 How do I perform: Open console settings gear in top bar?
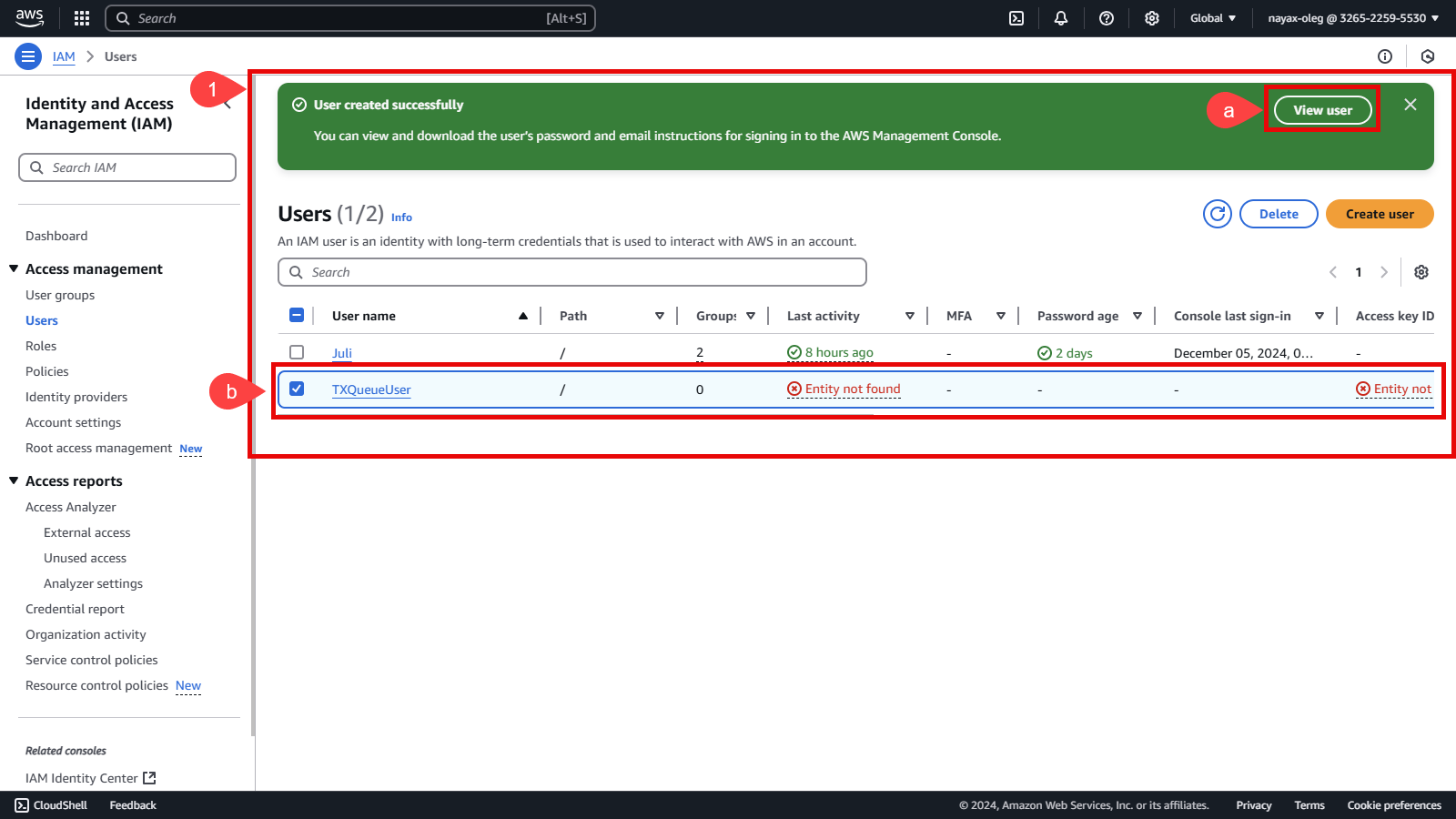(x=1152, y=18)
